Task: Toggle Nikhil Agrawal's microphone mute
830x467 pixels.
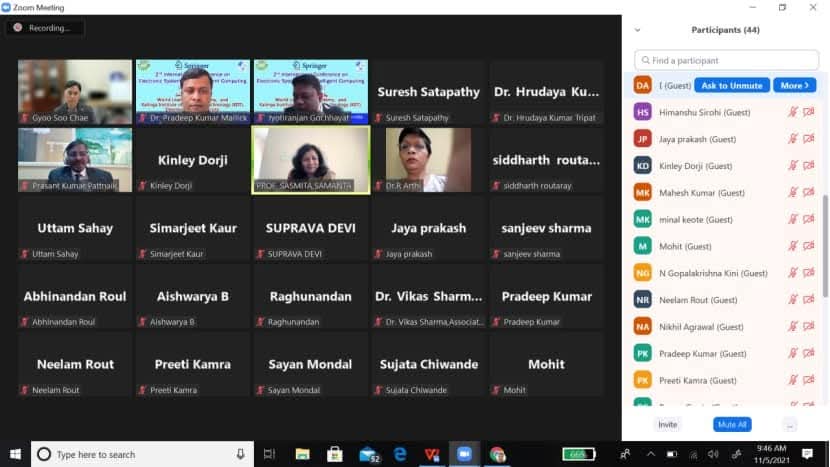Action: tap(792, 327)
